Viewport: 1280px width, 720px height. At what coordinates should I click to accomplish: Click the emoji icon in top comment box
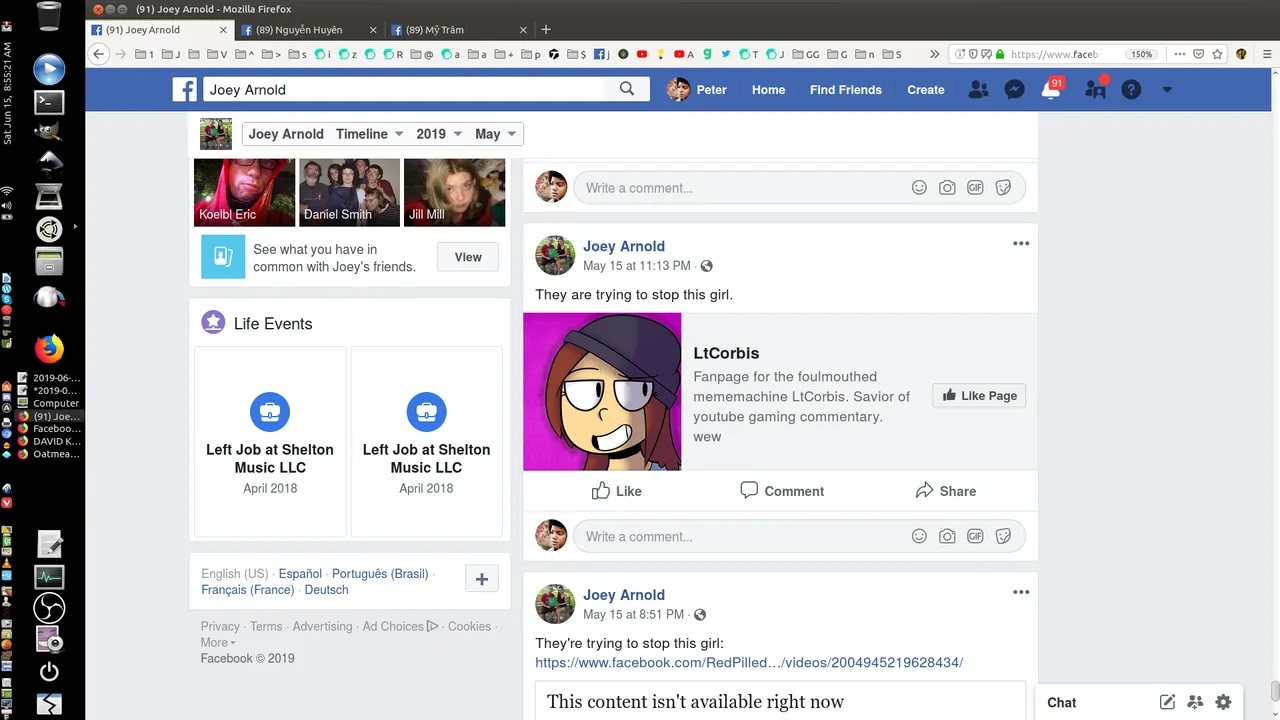pos(919,188)
